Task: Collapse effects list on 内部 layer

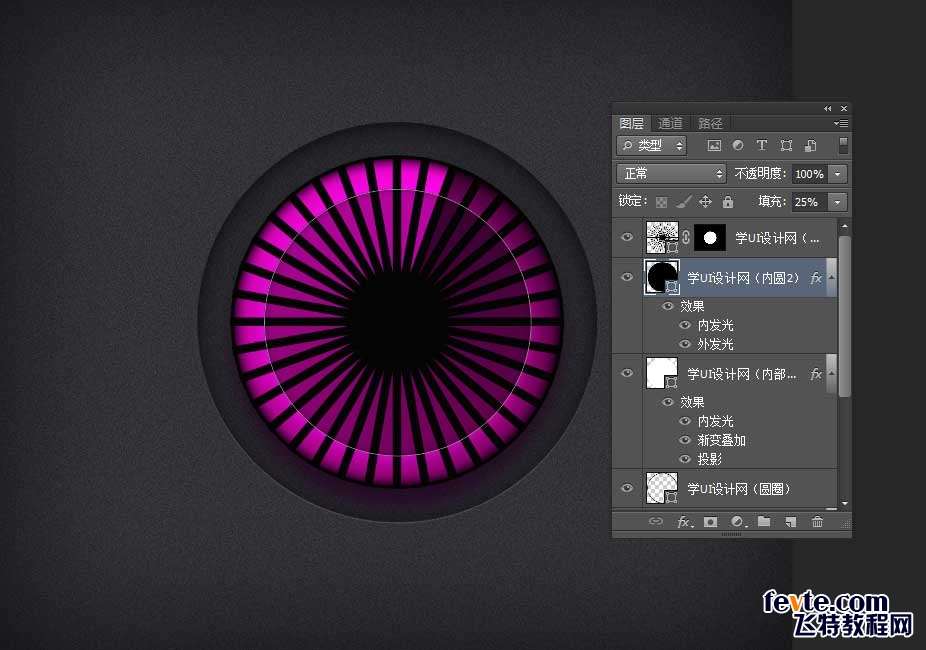Action: [831, 374]
